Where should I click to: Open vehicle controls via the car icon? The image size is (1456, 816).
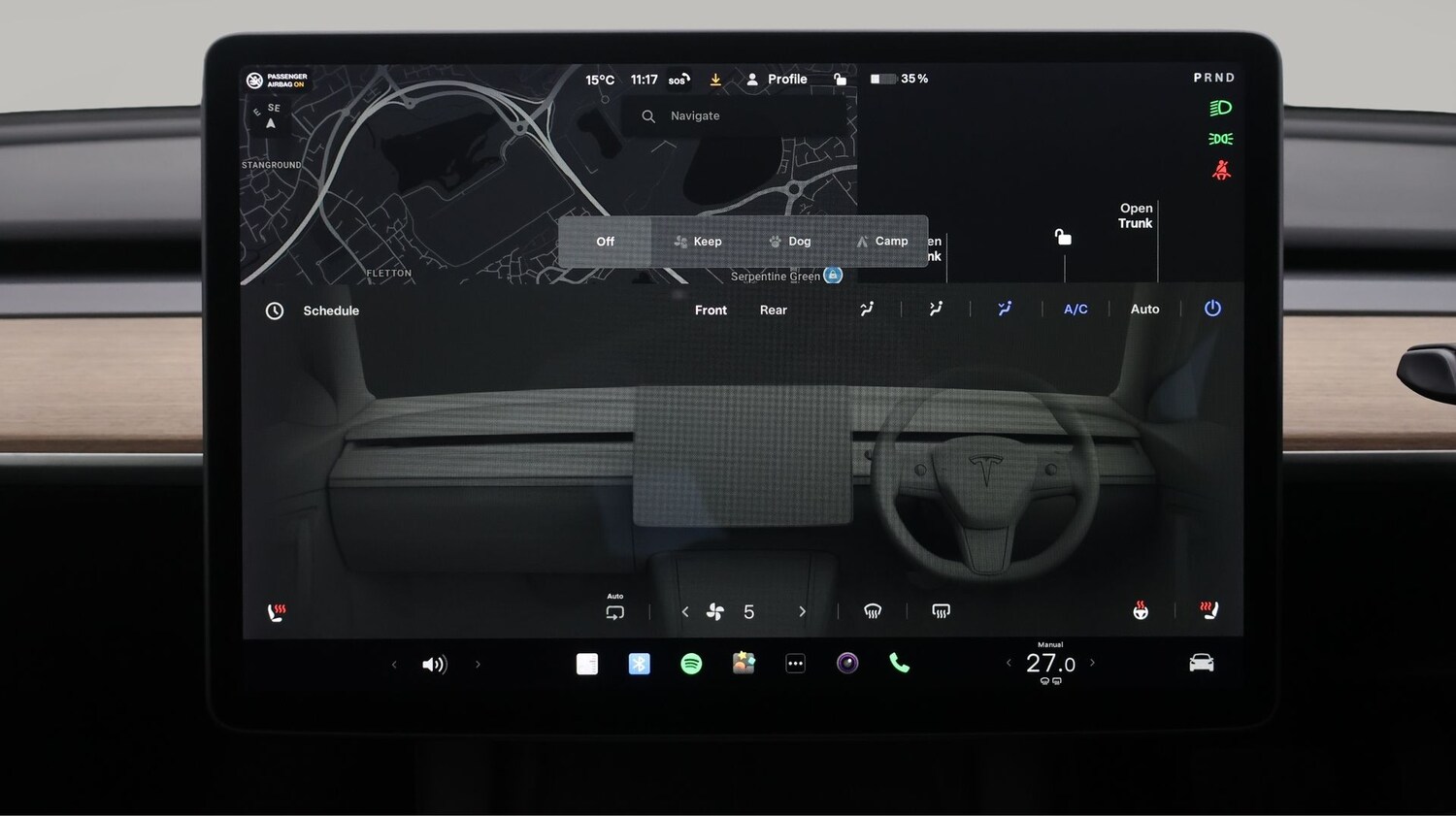[1201, 662]
